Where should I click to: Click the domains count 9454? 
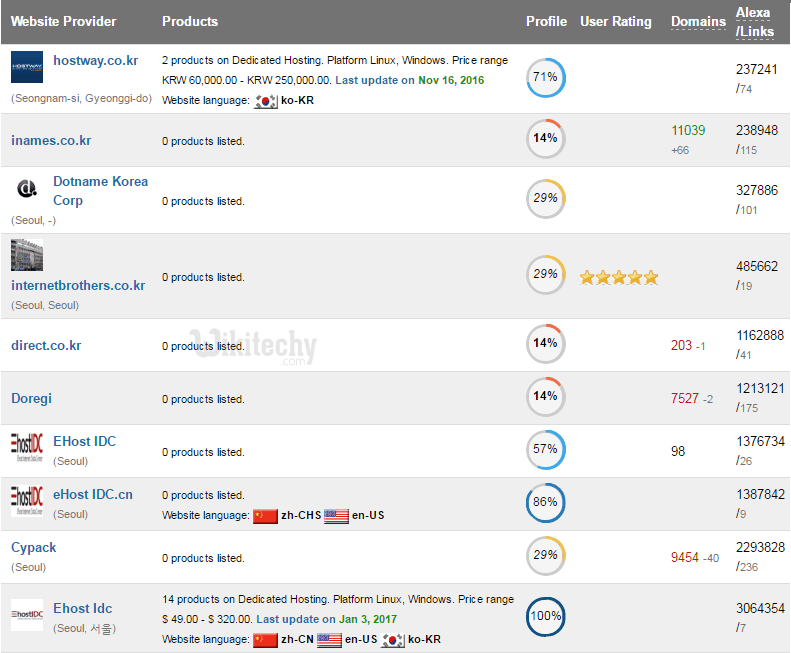tap(685, 557)
